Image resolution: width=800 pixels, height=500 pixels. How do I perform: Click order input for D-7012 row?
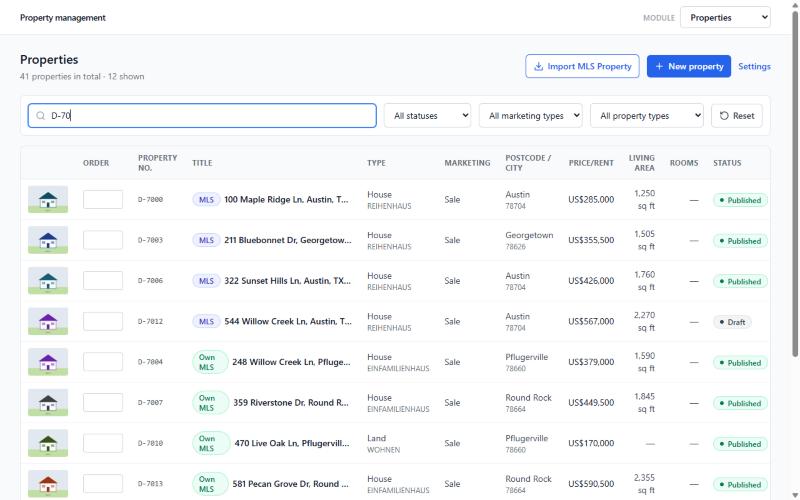(103, 321)
